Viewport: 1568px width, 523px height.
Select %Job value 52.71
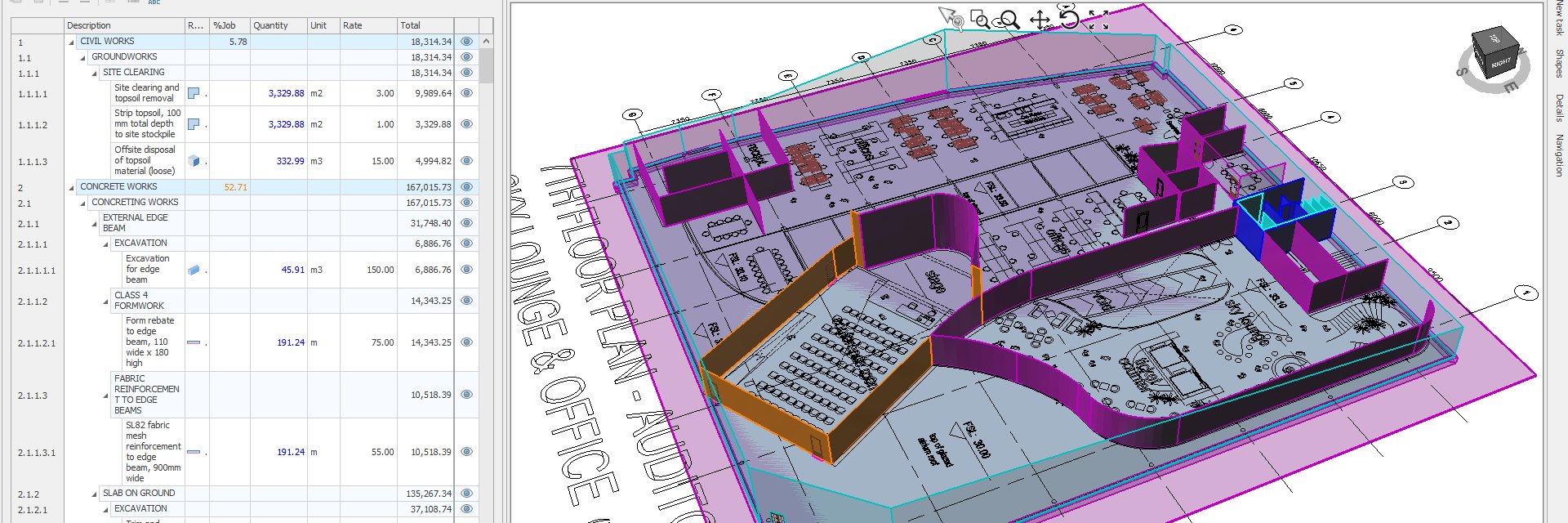coord(235,187)
